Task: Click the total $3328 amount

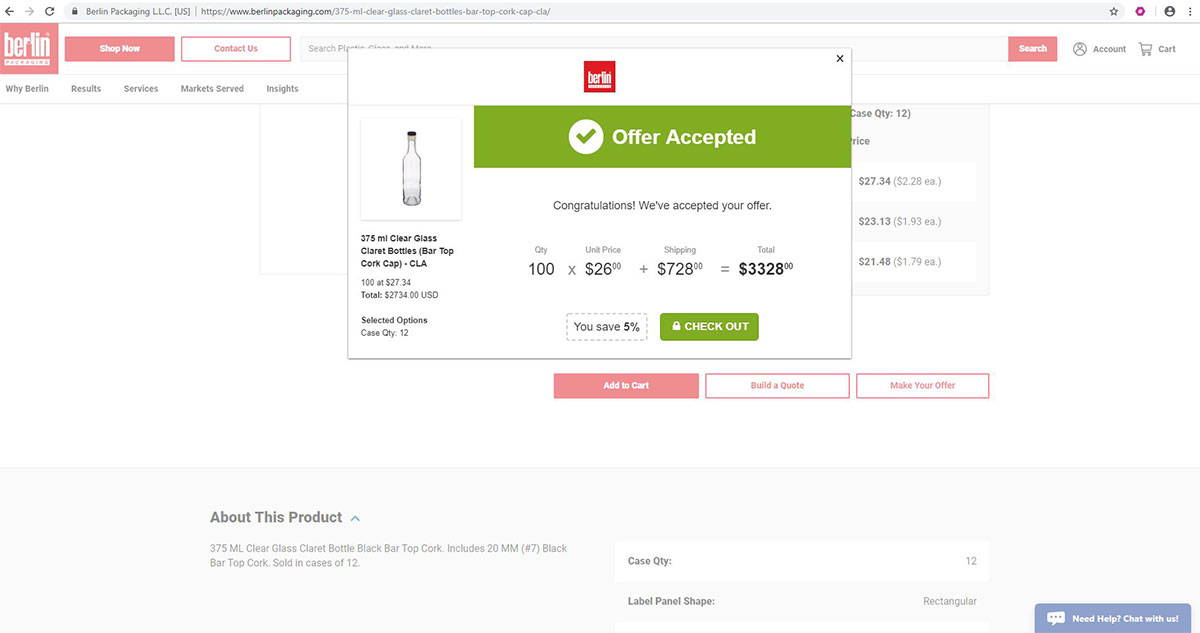Action: 766,268
